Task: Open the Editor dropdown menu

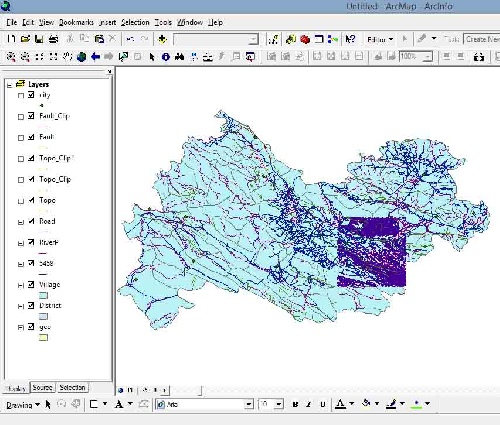Action: click(380, 40)
